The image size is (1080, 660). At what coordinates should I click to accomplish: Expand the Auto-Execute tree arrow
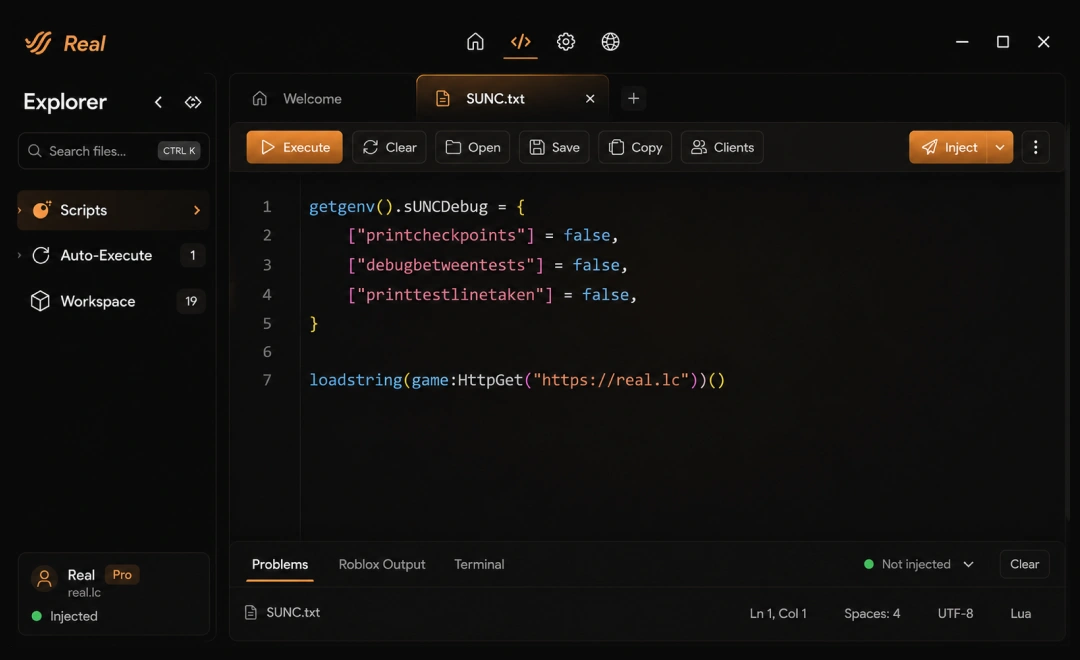(19, 255)
